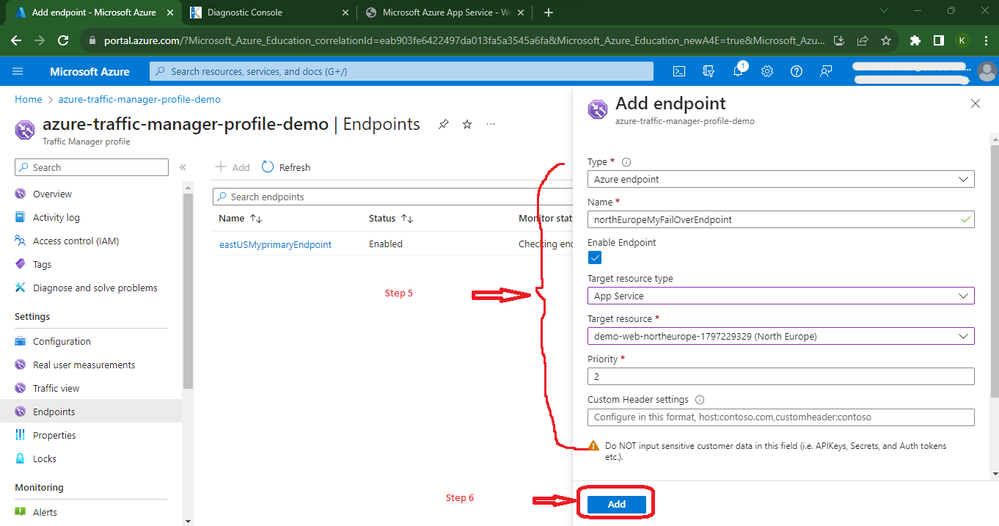This screenshot has width=999, height=526.
Task: Click the global Azure search bar
Action: 401,71
